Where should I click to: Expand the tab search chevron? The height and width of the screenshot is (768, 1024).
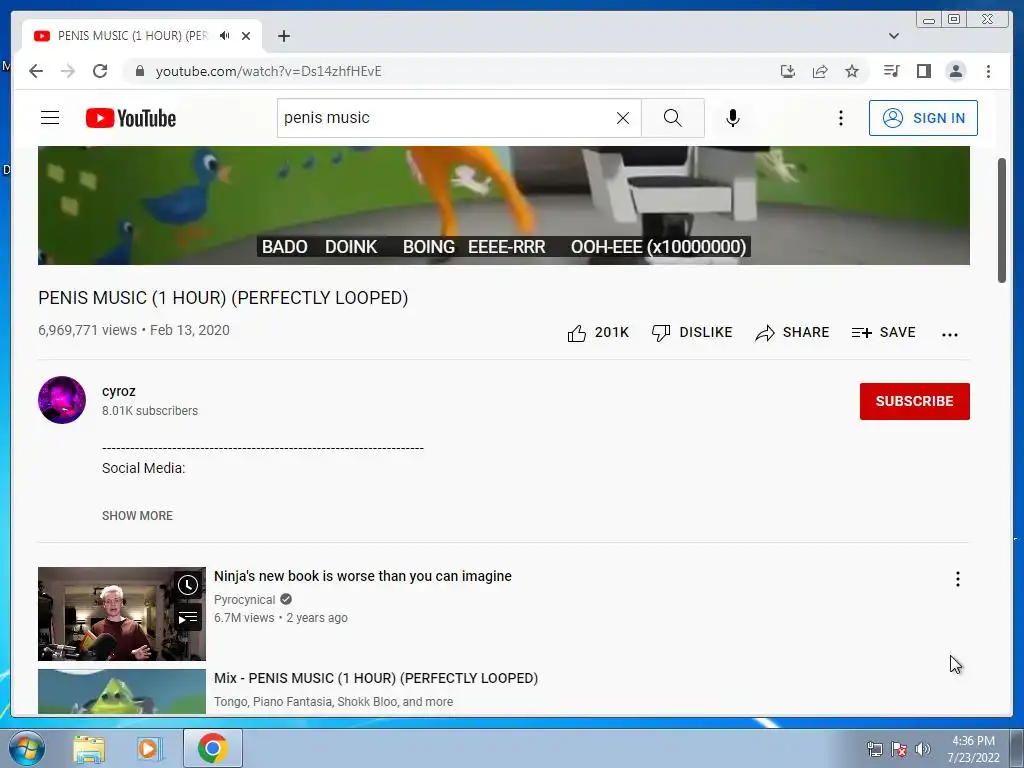pos(893,36)
